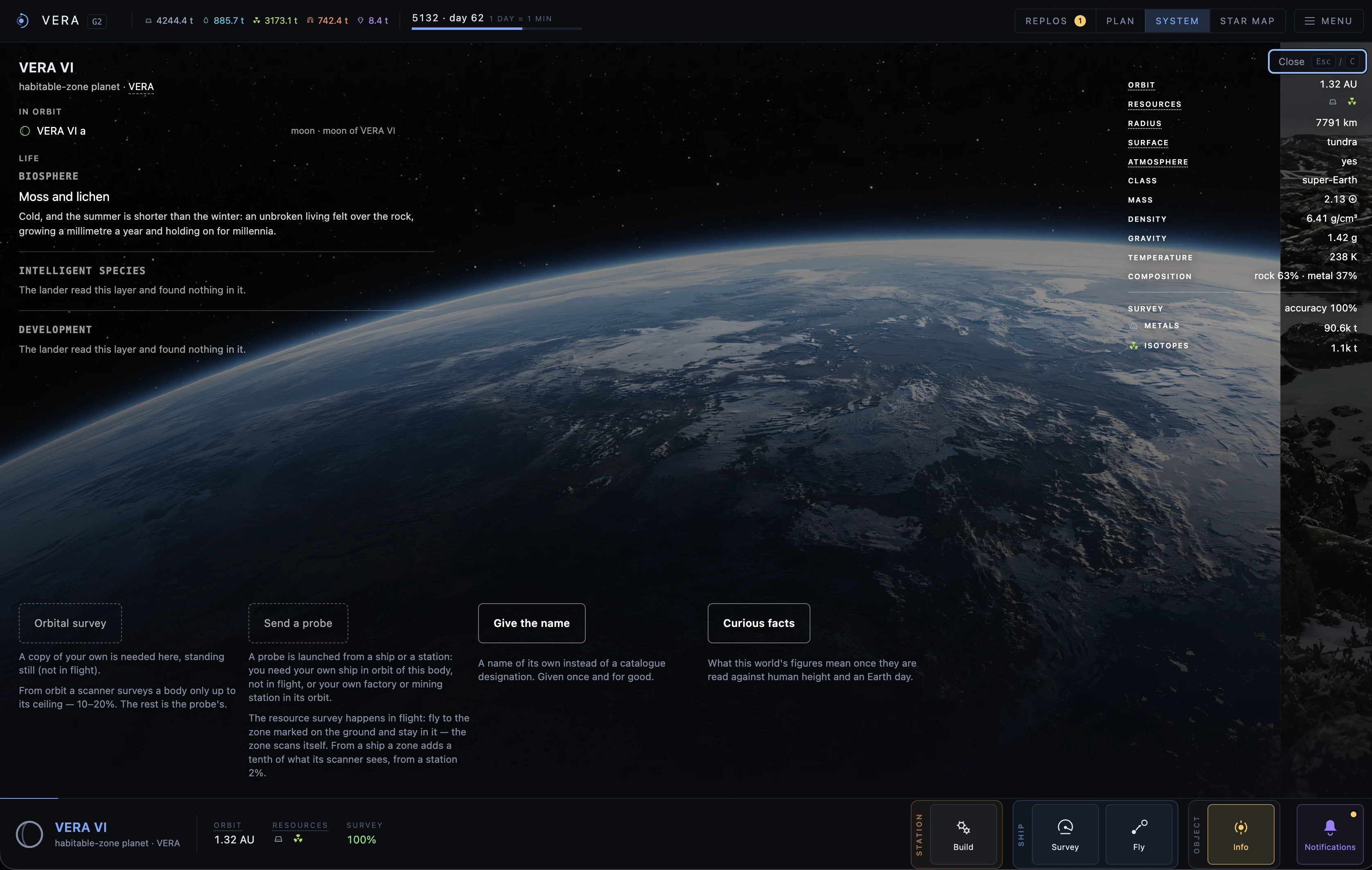Open the REPLOS tab

(1055, 21)
